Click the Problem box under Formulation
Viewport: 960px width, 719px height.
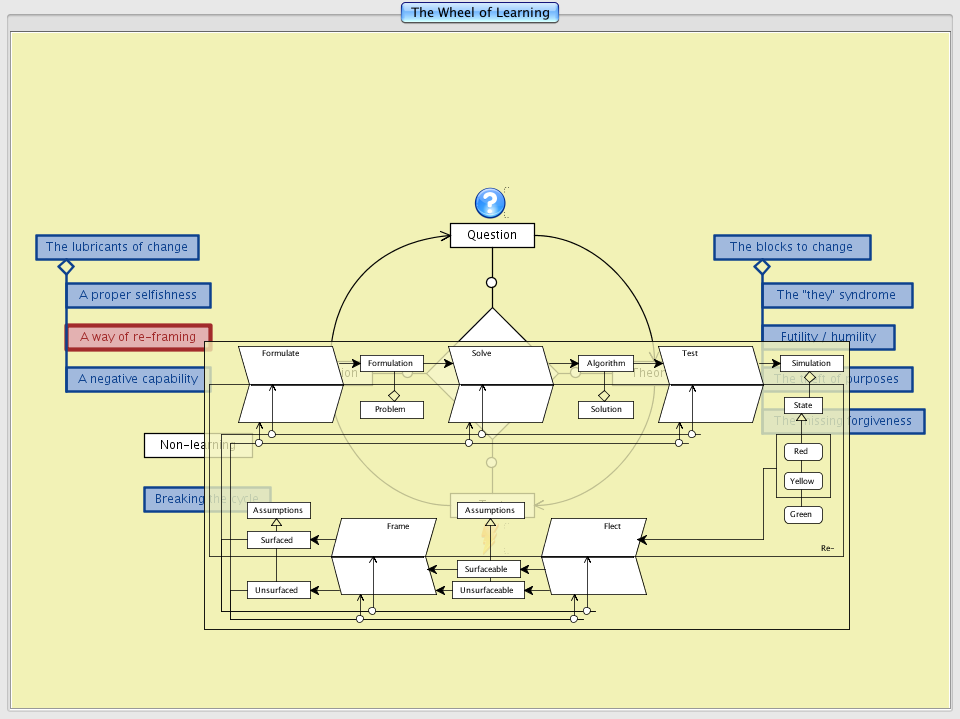[x=391, y=410]
